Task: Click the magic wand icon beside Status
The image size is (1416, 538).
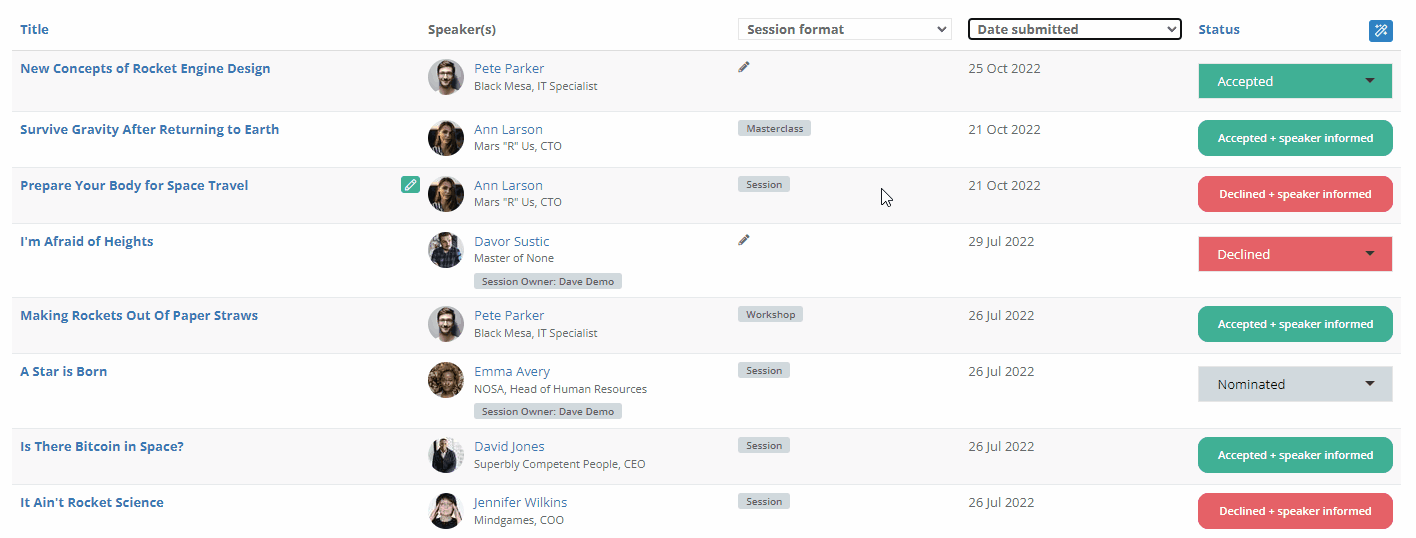Action: pyautogui.click(x=1380, y=30)
